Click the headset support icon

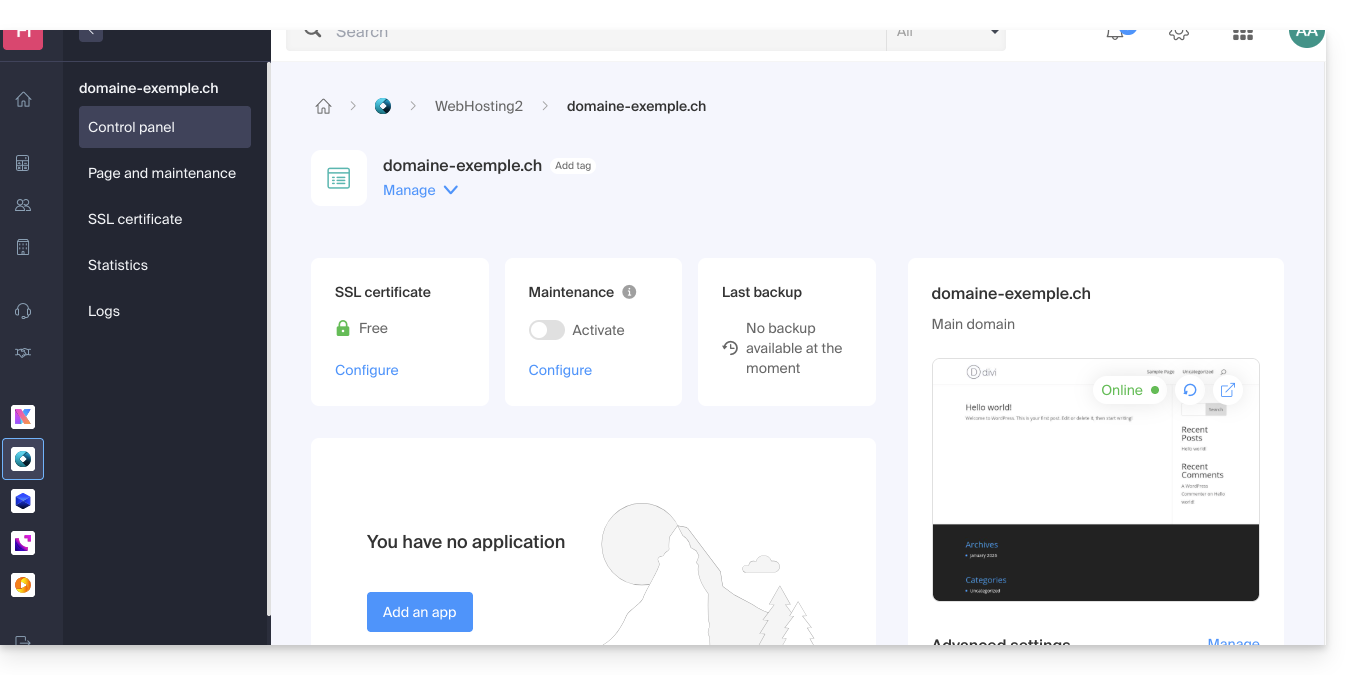click(23, 311)
